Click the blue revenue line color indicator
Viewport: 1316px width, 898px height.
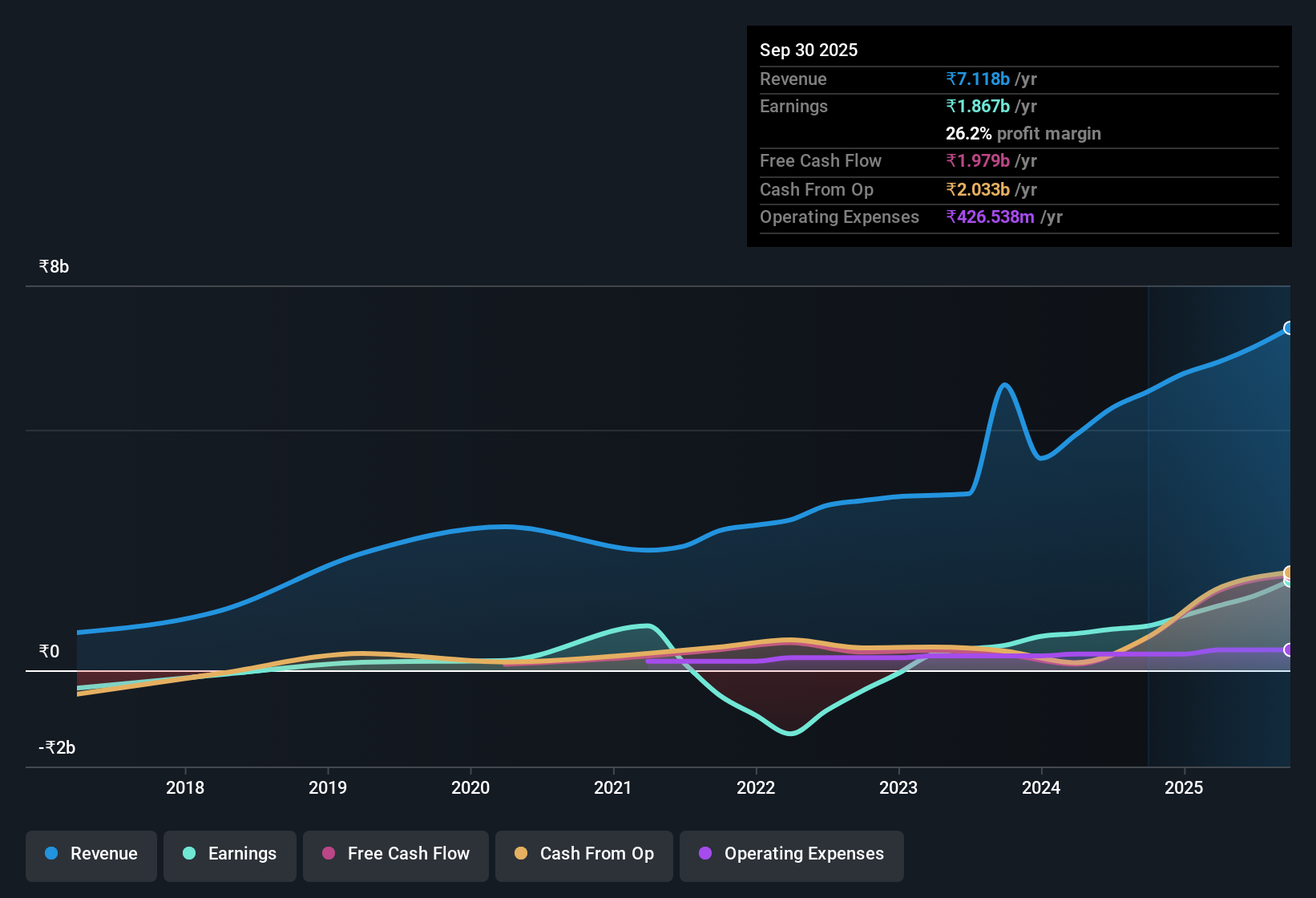(x=50, y=854)
